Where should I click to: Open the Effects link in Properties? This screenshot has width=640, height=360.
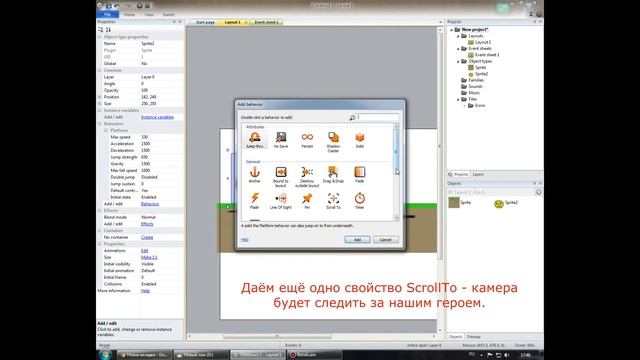(147, 224)
